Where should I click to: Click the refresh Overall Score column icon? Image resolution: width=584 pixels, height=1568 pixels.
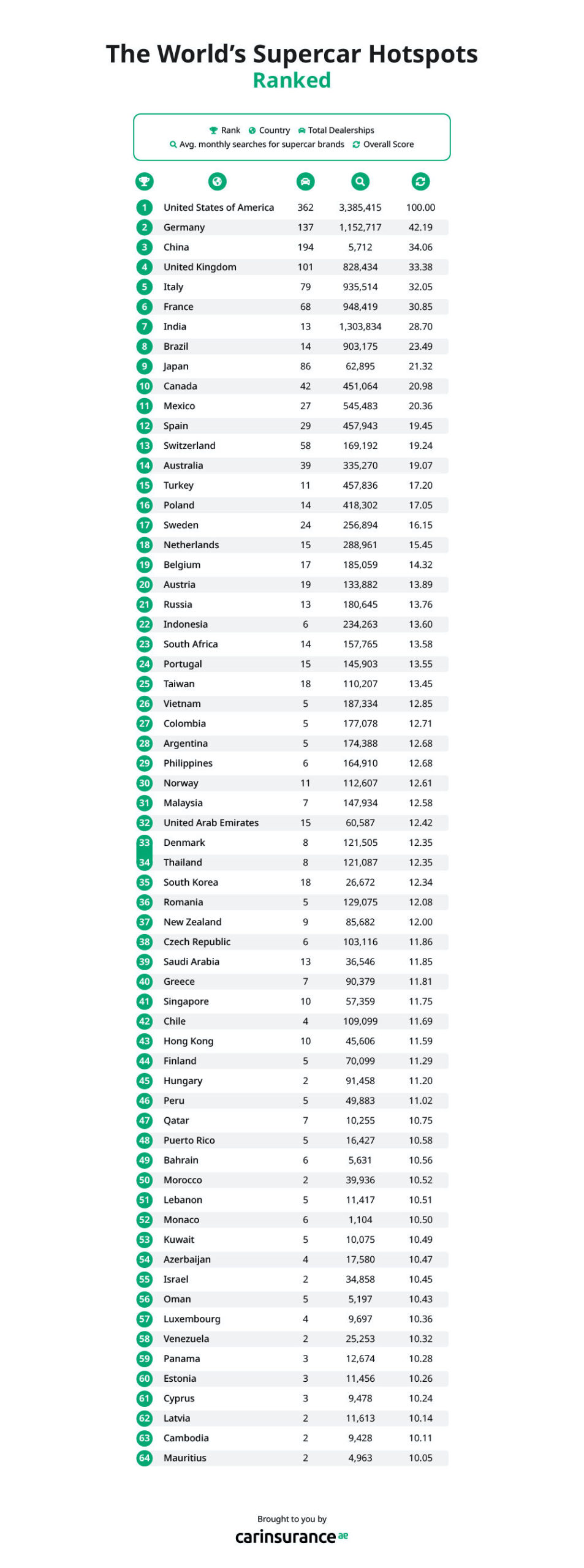[420, 181]
